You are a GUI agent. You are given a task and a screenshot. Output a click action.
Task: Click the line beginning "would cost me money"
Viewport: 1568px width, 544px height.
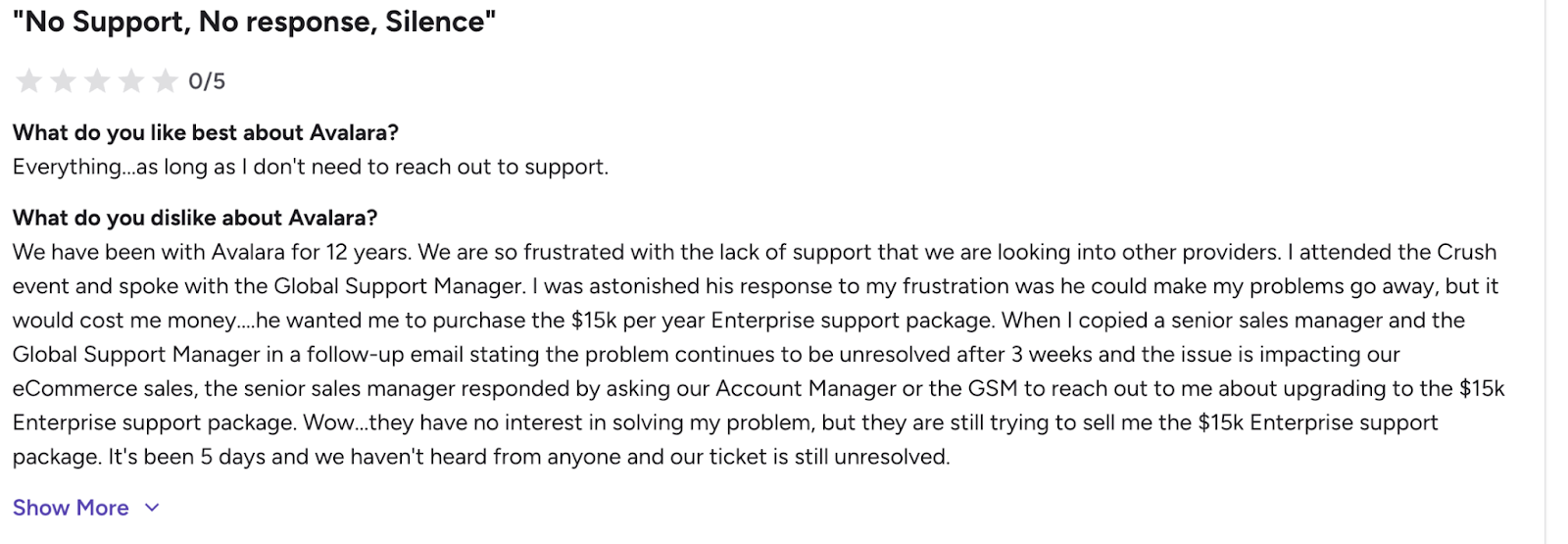point(739,321)
